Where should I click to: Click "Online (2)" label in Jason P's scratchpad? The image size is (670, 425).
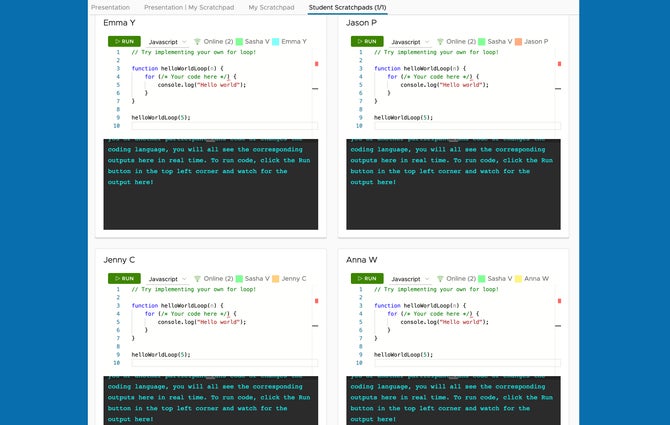pos(461,41)
